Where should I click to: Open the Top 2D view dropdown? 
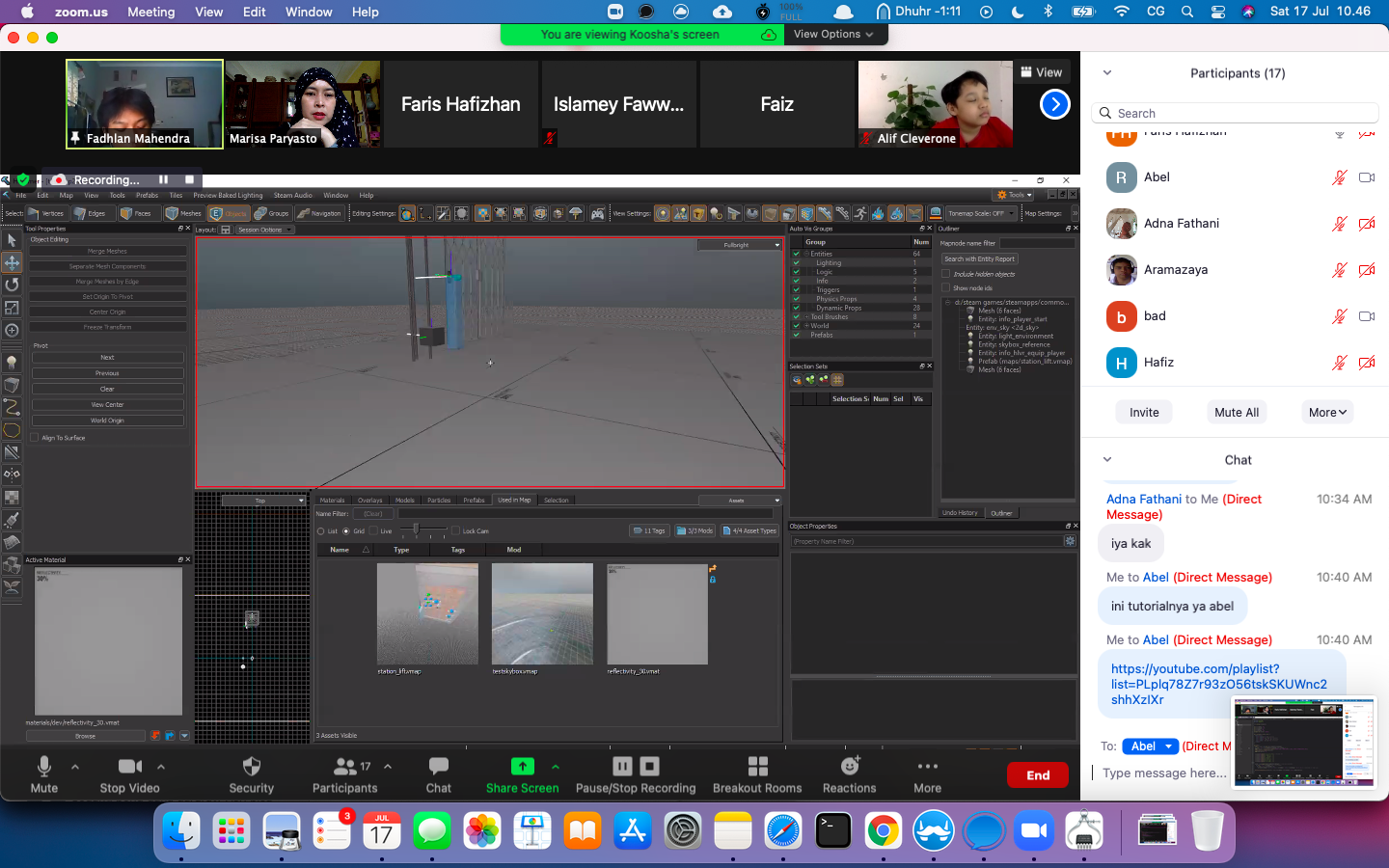click(263, 501)
